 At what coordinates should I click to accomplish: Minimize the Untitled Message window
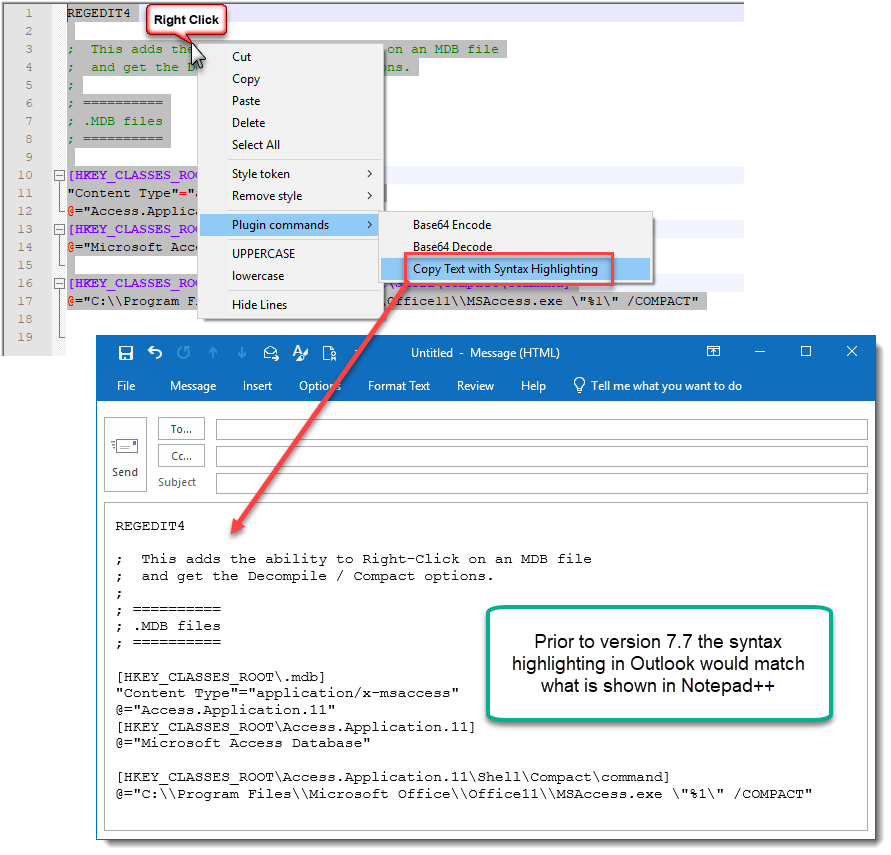[760, 352]
